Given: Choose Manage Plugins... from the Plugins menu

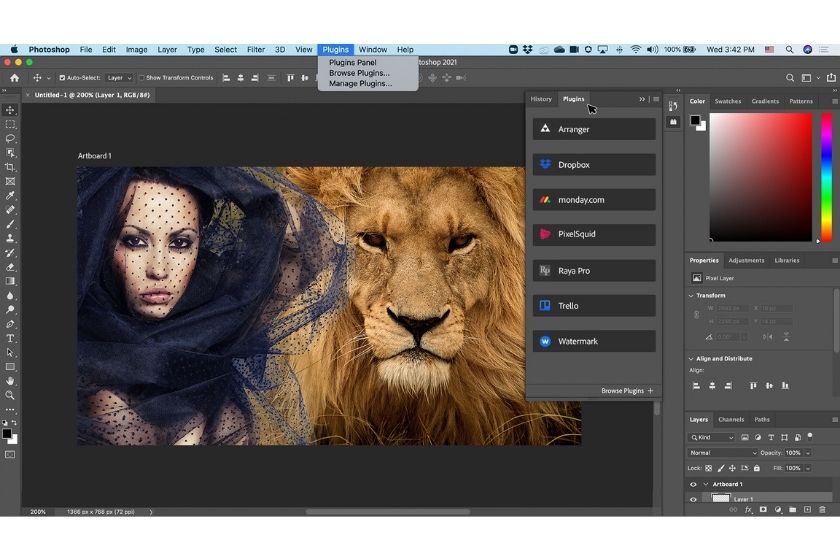Looking at the screenshot, I should coord(360,84).
